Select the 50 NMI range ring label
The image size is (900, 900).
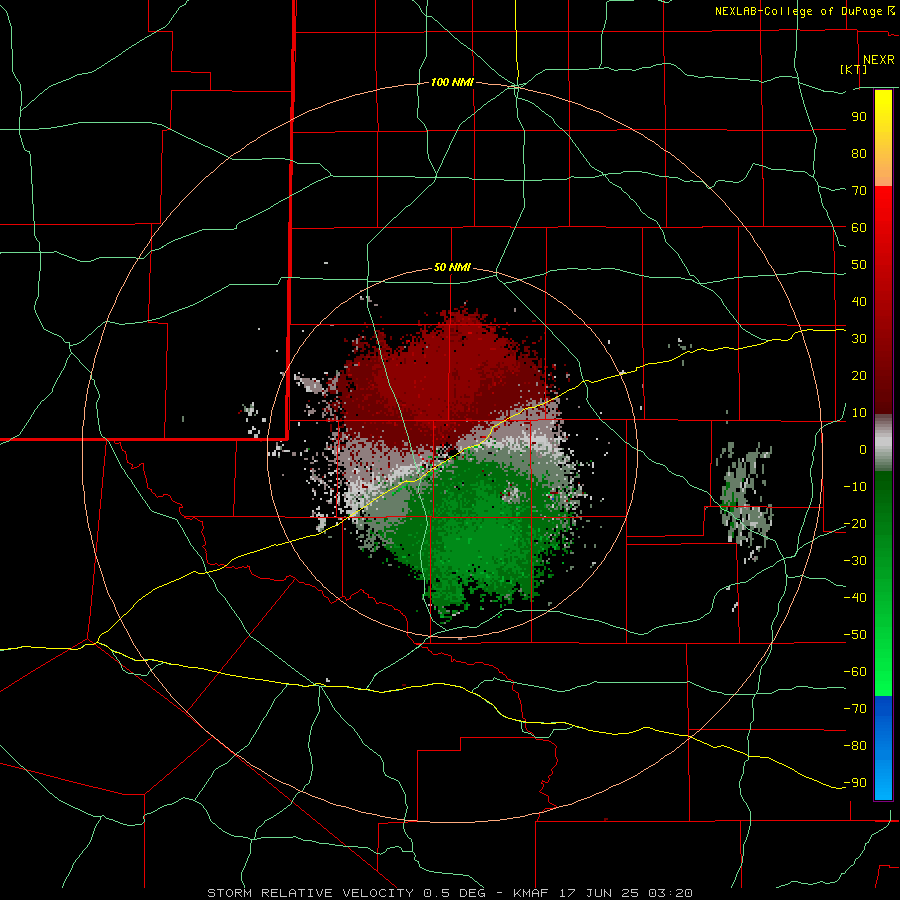pos(452,267)
